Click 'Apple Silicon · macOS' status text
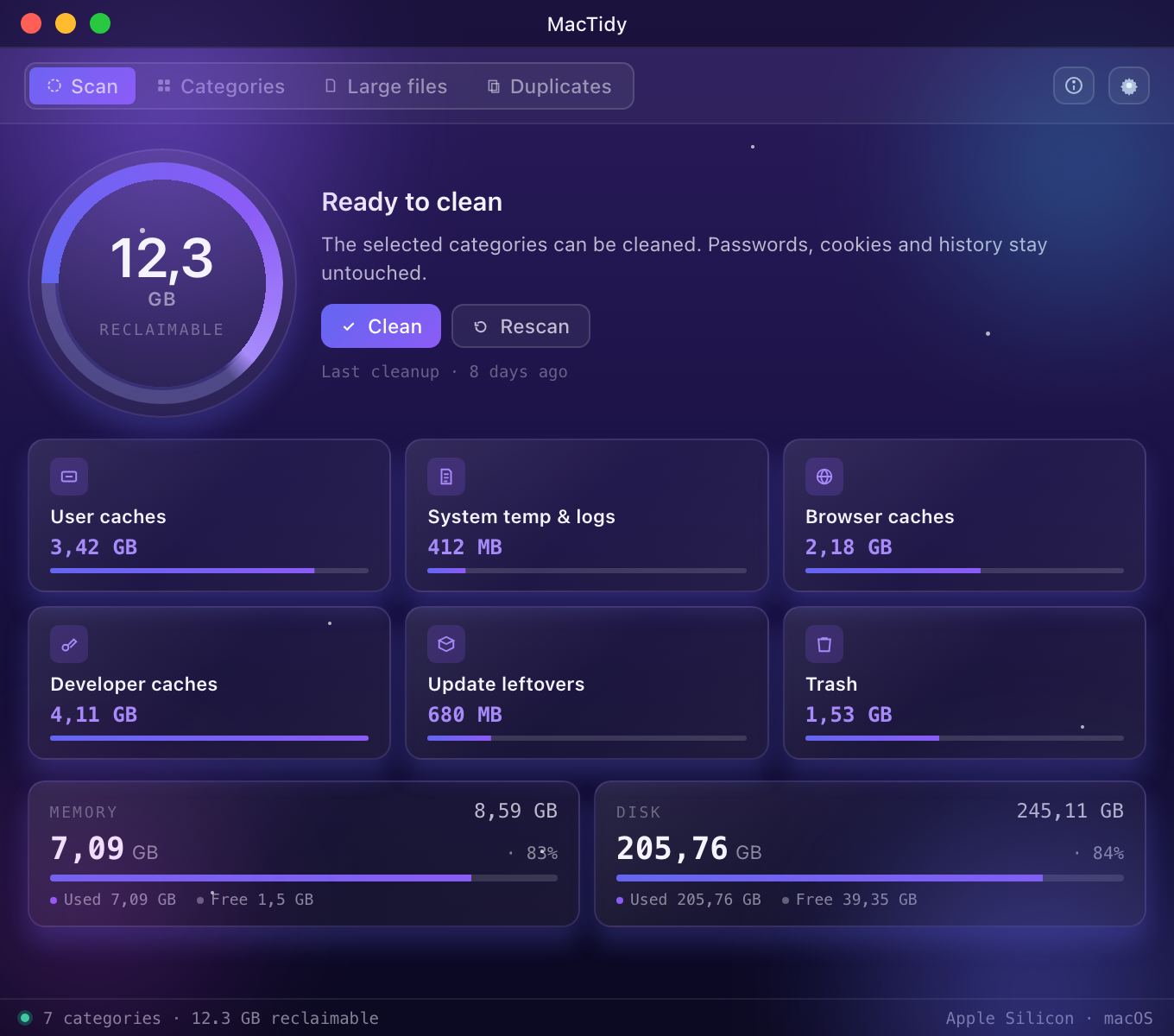 click(x=1049, y=1018)
